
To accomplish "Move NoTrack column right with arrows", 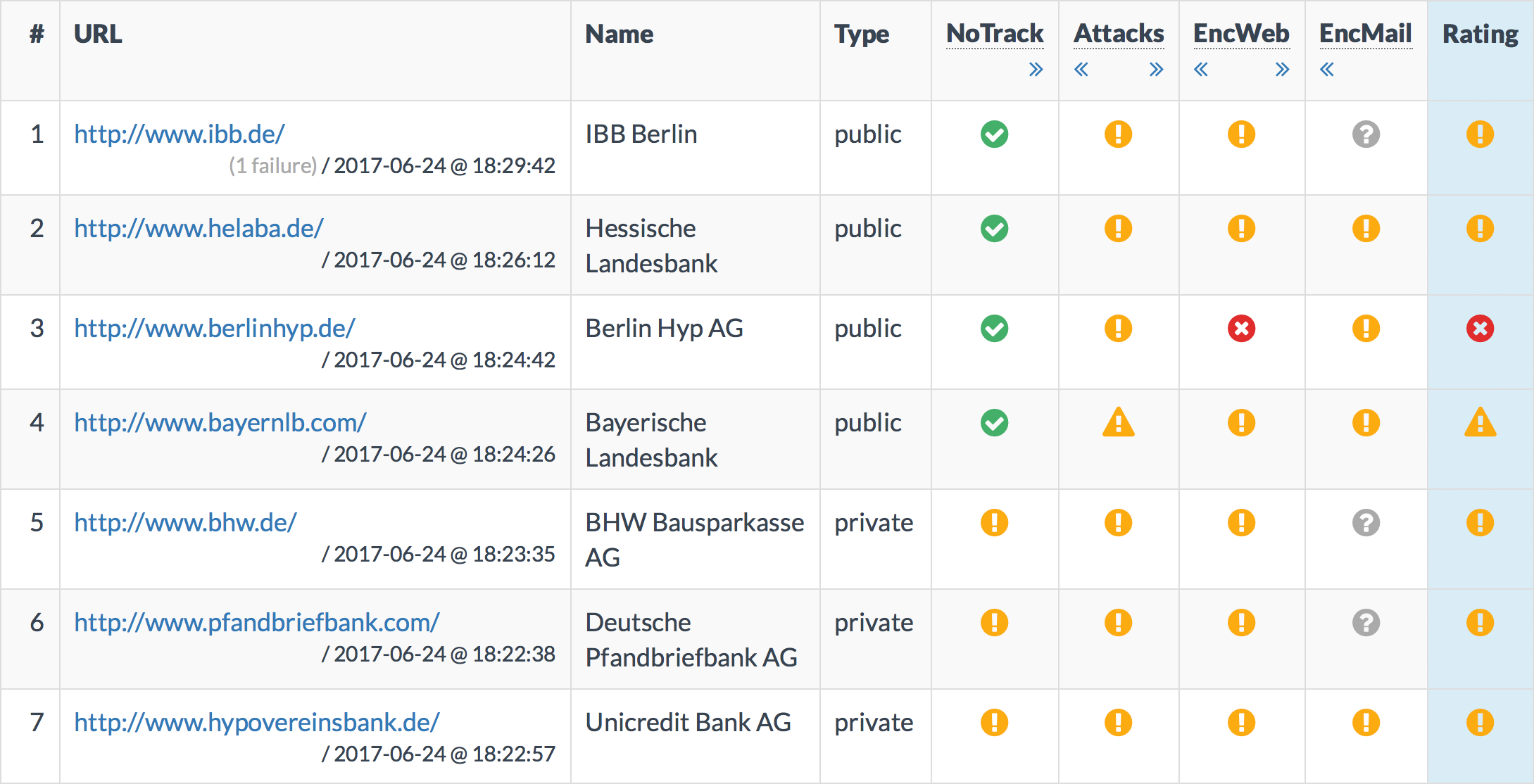I will click(1036, 70).
